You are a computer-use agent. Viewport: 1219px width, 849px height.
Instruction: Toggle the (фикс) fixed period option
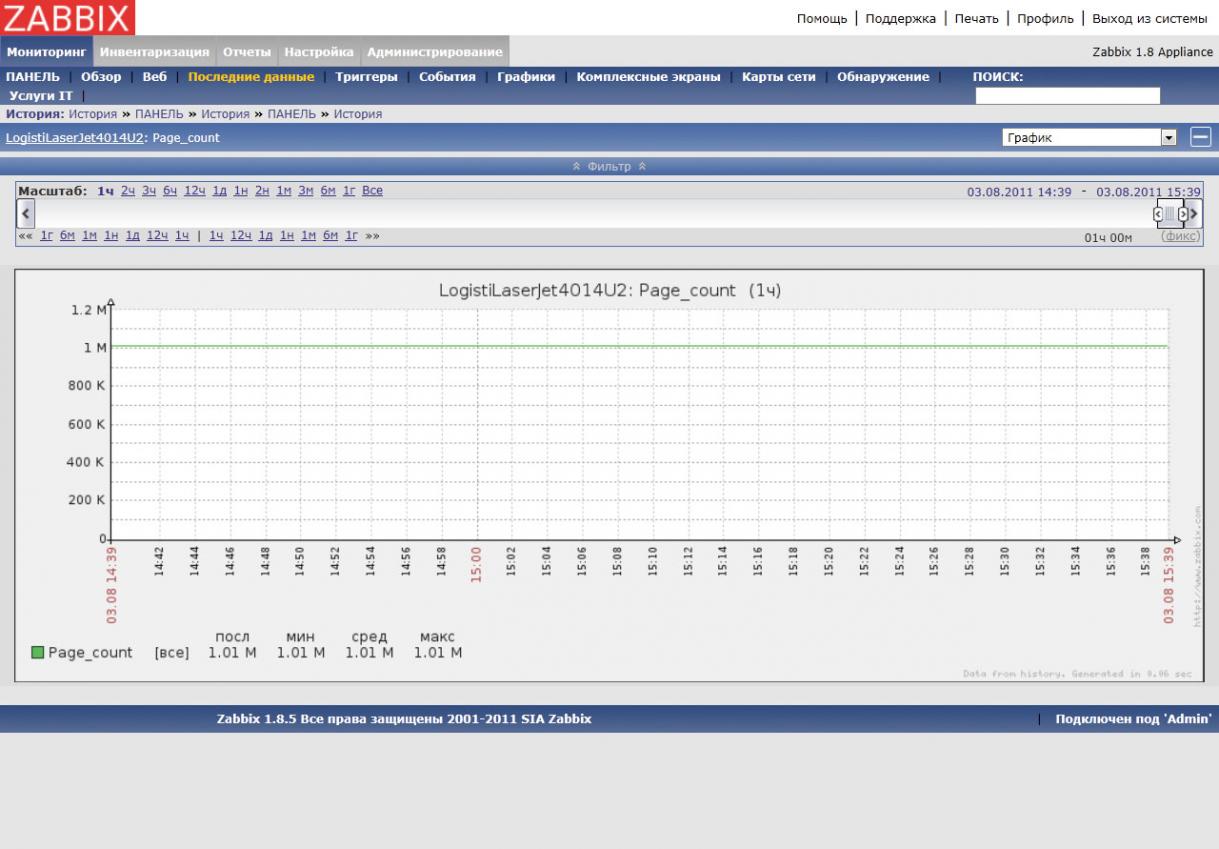point(1180,236)
